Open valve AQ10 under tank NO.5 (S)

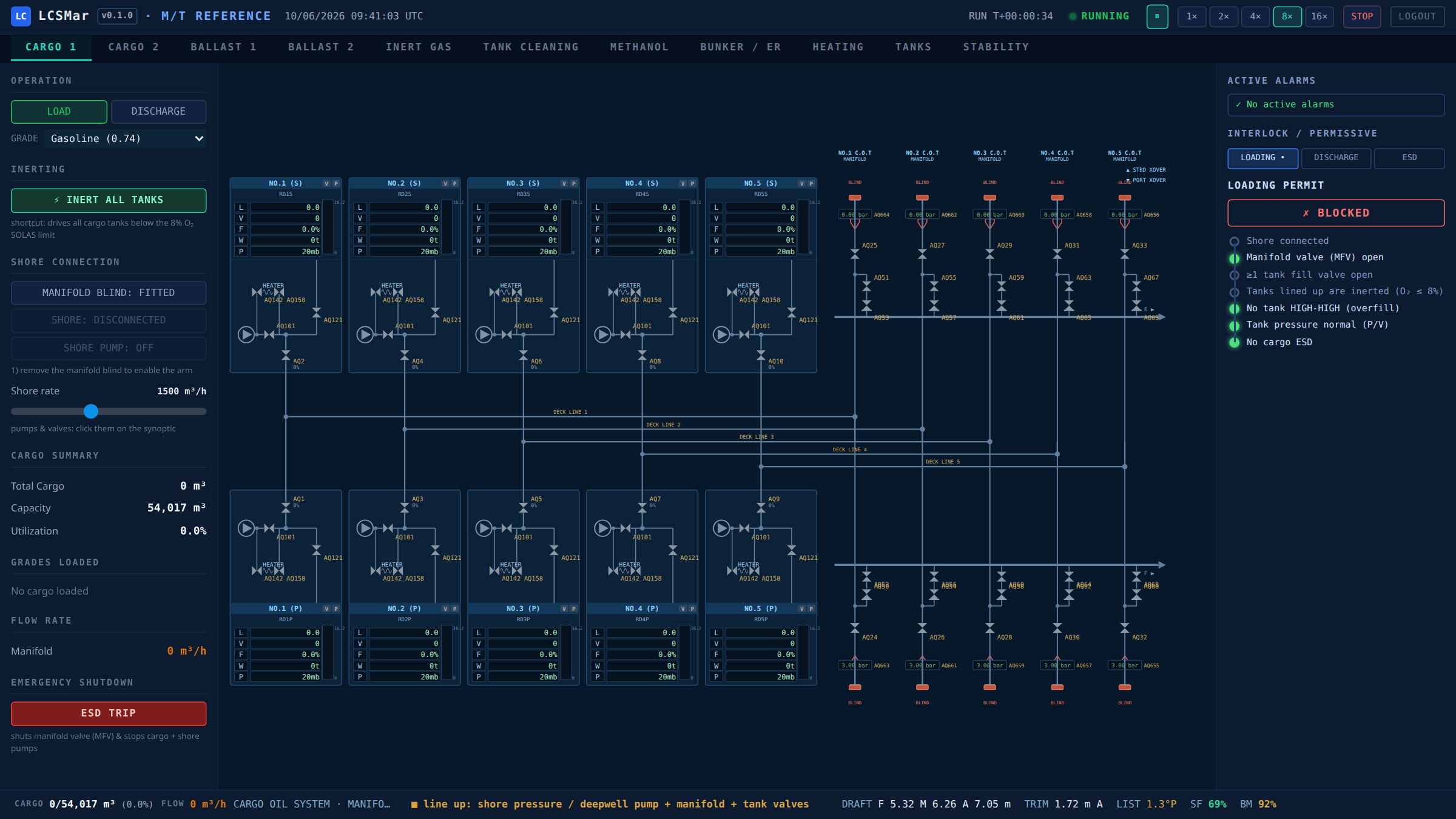click(761, 356)
